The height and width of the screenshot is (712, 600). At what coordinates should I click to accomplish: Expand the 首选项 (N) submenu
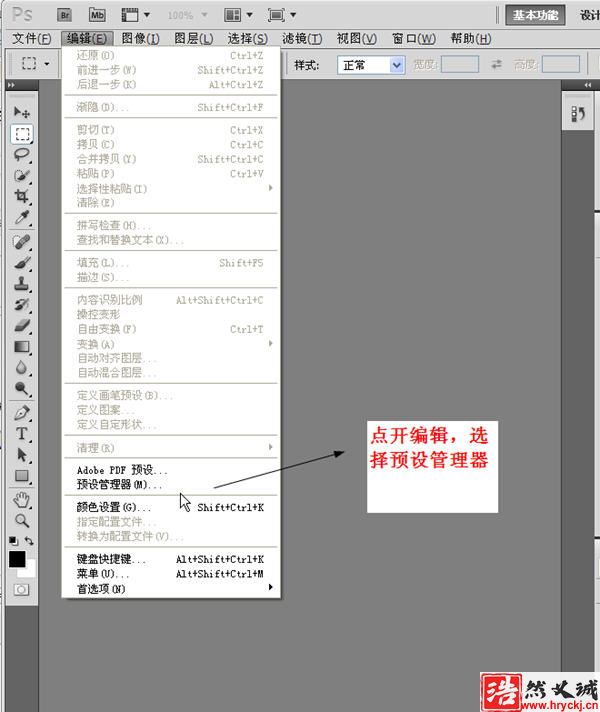point(171,588)
